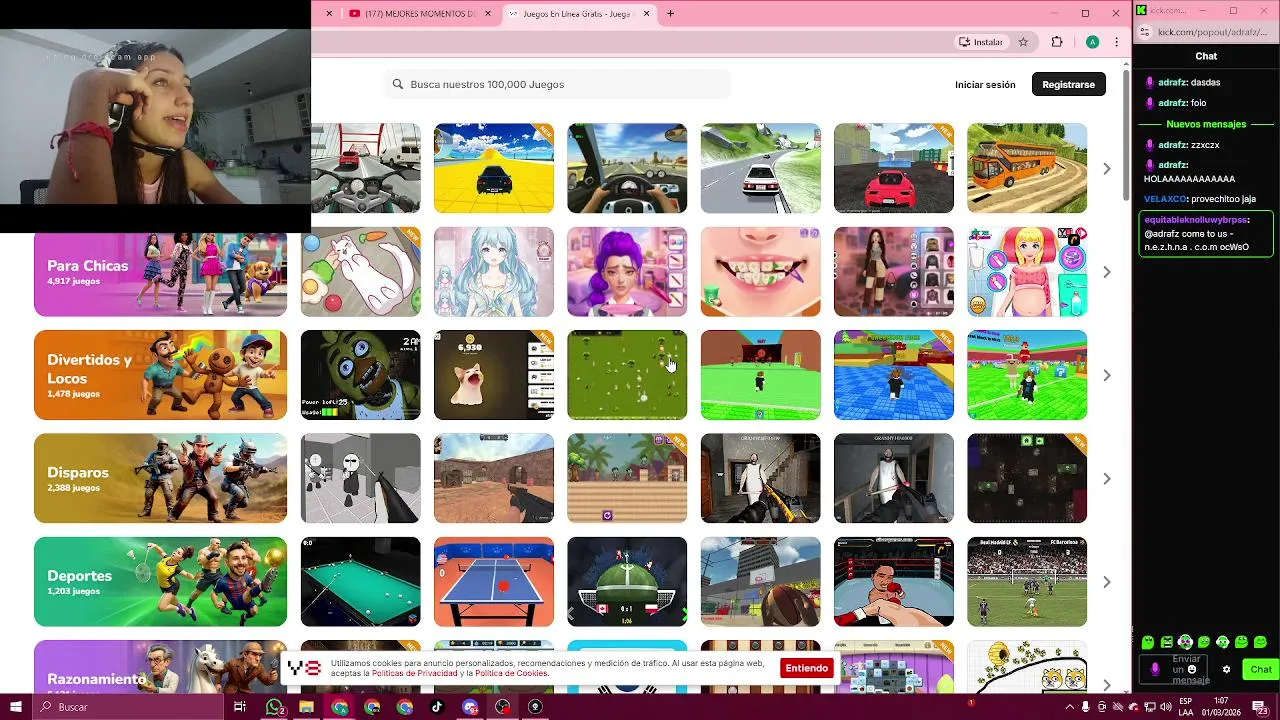
Task: Show more Divertidos y Locos games with the arrow
Action: (1106, 375)
